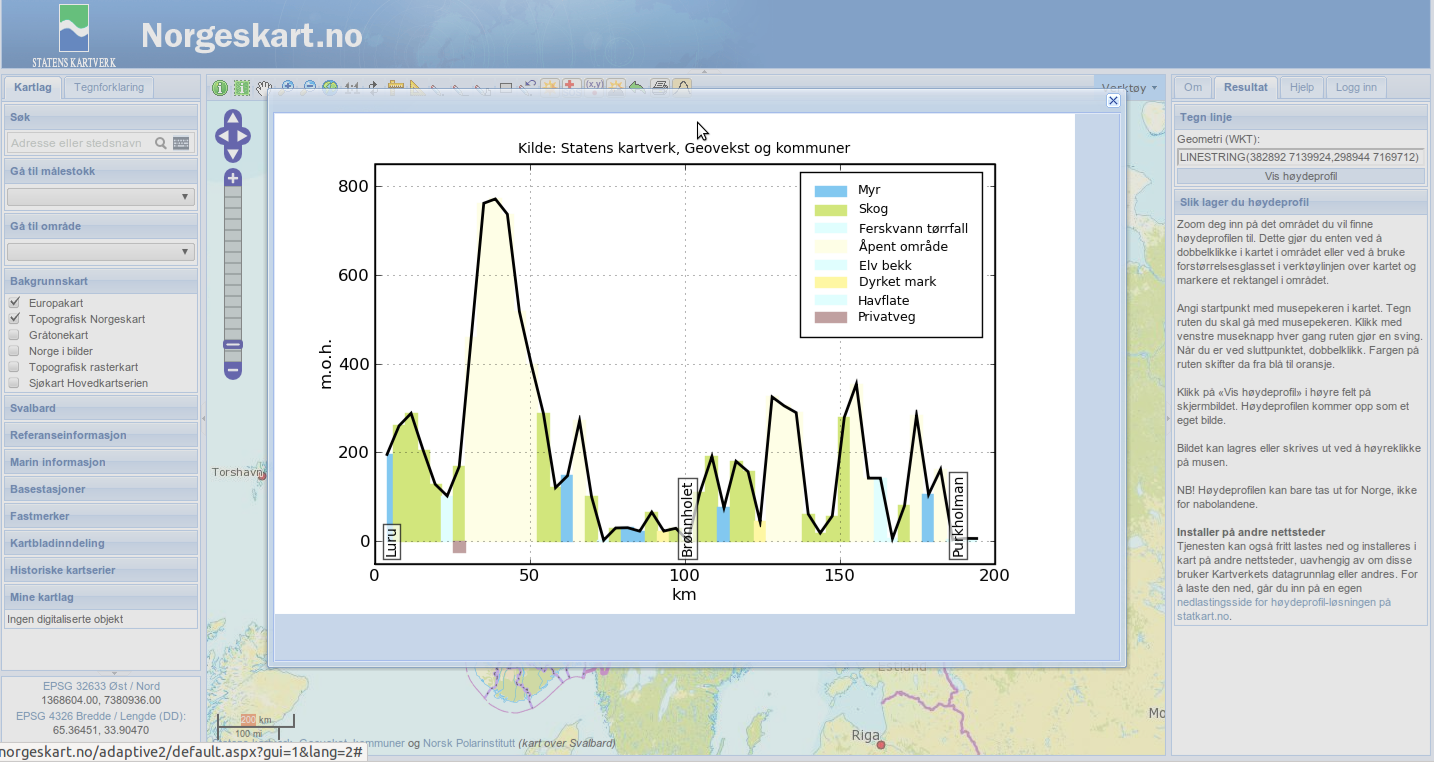Open the Gå til målestokk dropdown
The height and width of the screenshot is (762, 1434).
tap(100, 197)
